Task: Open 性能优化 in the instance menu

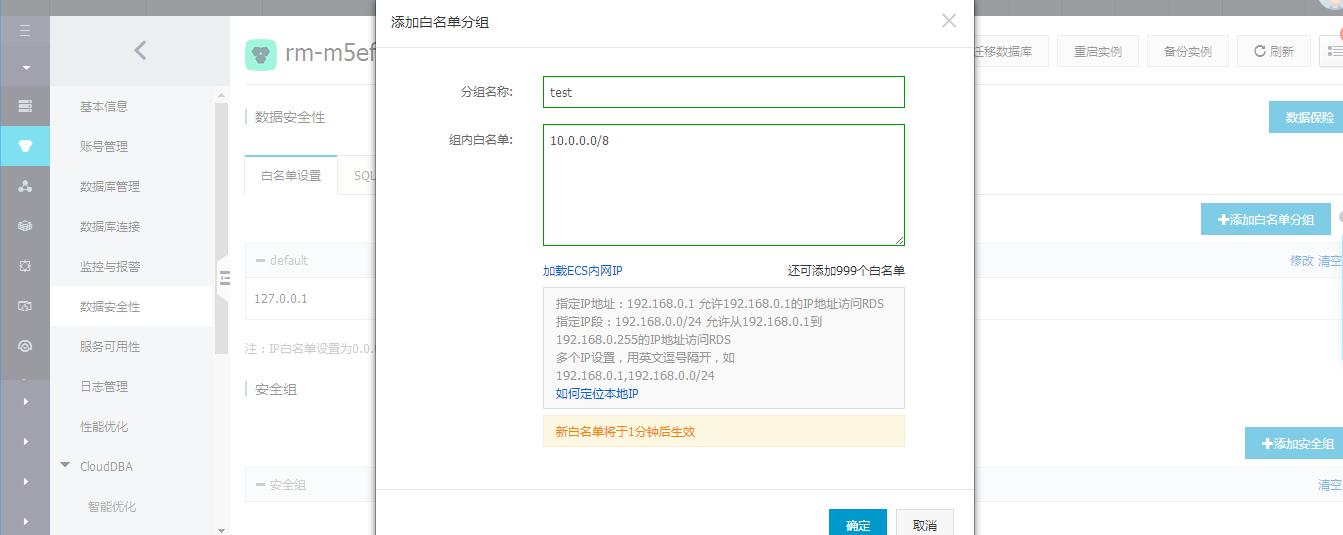Action: click(x=104, y=426)
